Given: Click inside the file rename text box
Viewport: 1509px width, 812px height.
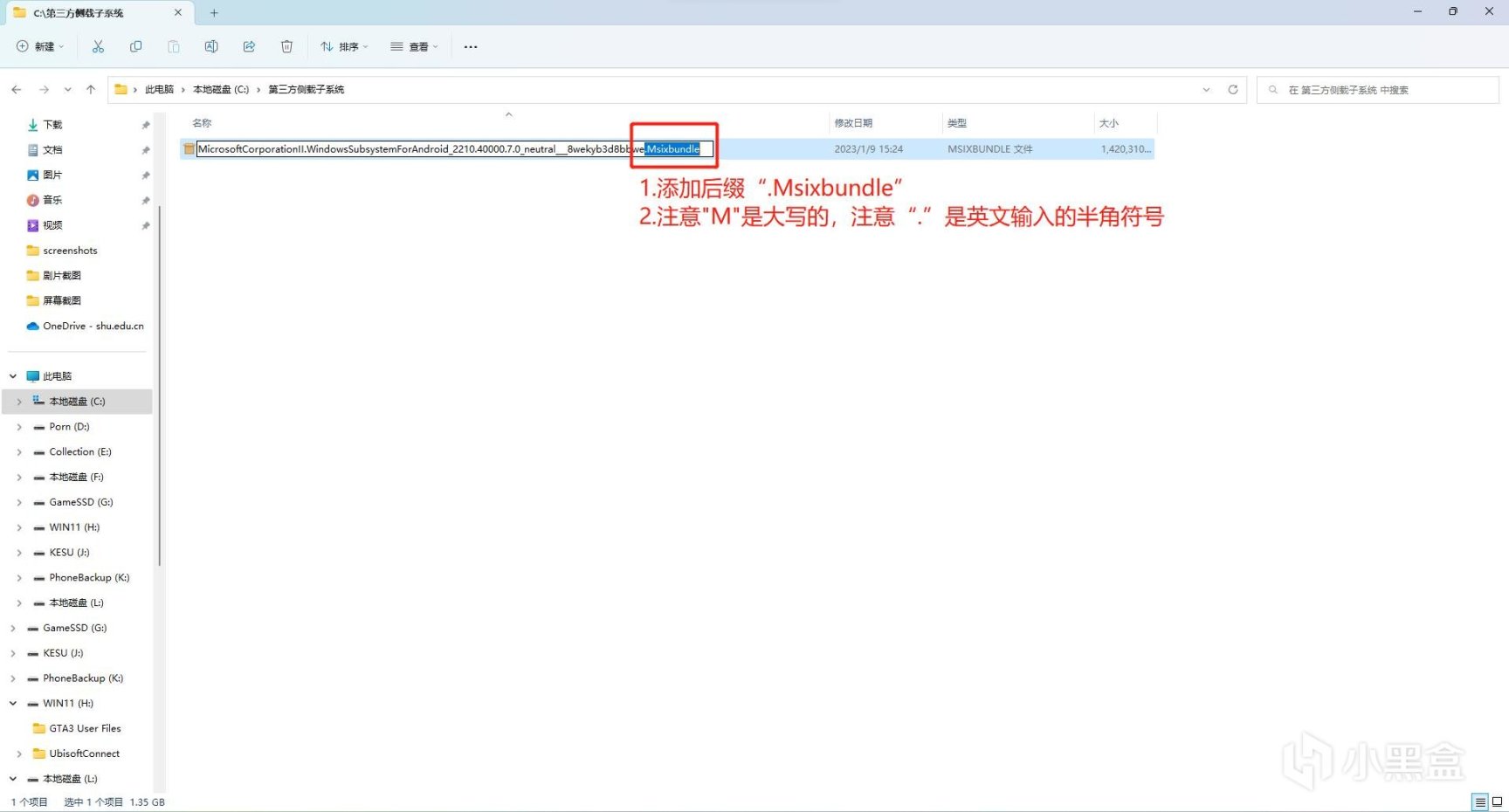Looking at the screenshot, I should (454, 149).
